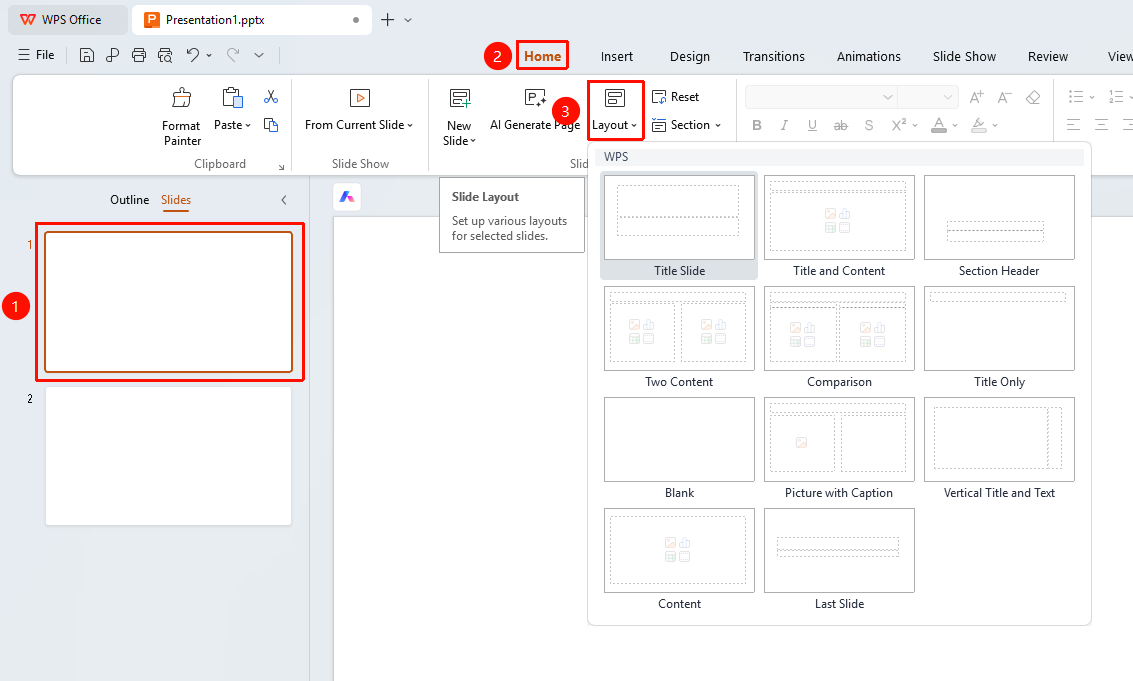Screen dimensions: 1133x681
Task: Open a new tab with the plus icon
Action: 387,20
